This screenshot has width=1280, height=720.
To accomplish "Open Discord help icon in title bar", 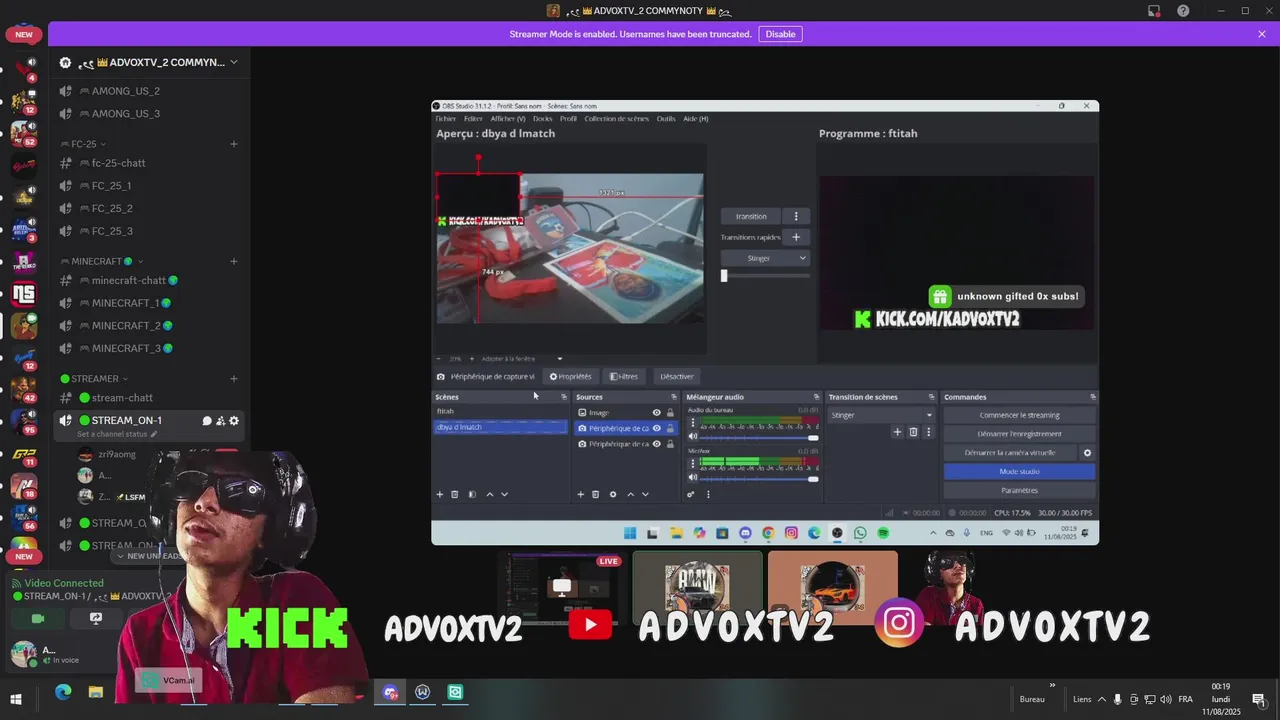I will pos(1184,11).
